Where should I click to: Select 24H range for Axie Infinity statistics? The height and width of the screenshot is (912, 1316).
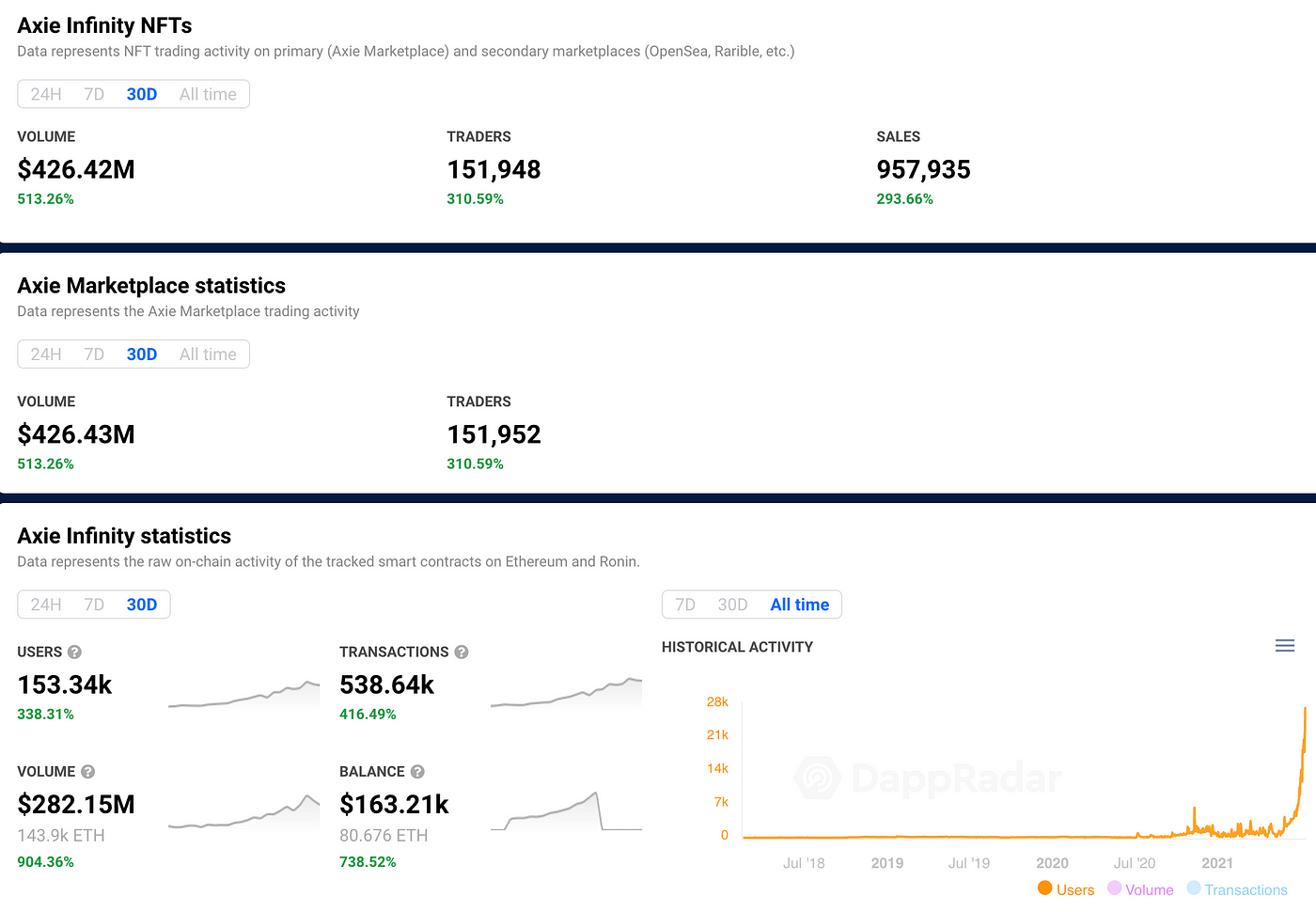point(46,605)
